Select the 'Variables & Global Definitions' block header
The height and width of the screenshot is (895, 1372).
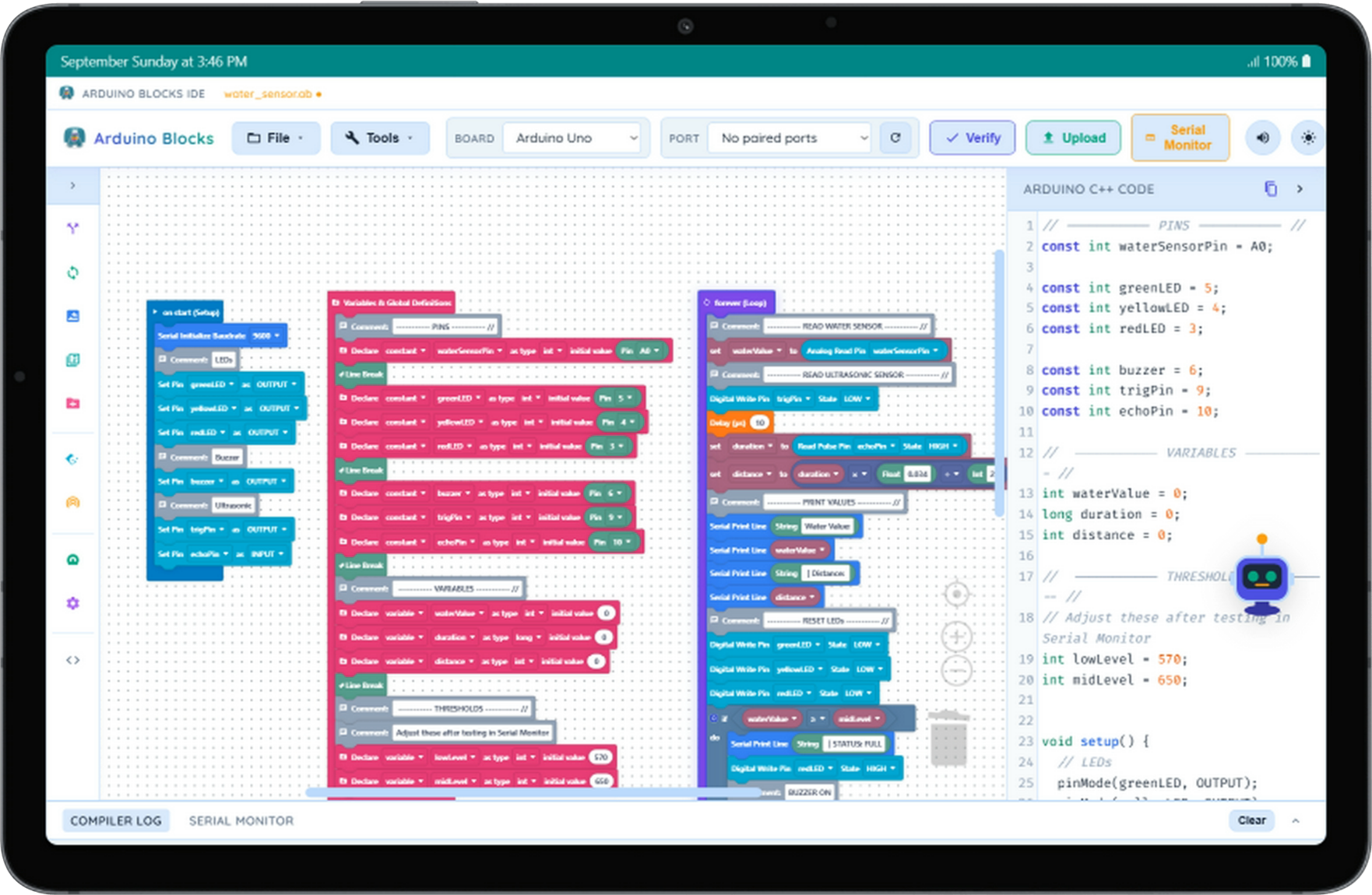coord(392,302)
